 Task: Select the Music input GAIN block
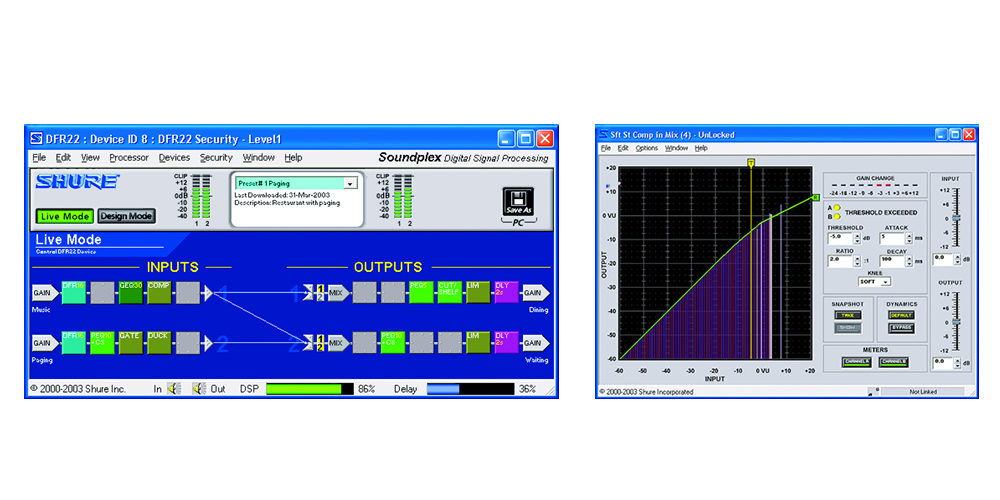pyautogui.click(x=45, y=293)
